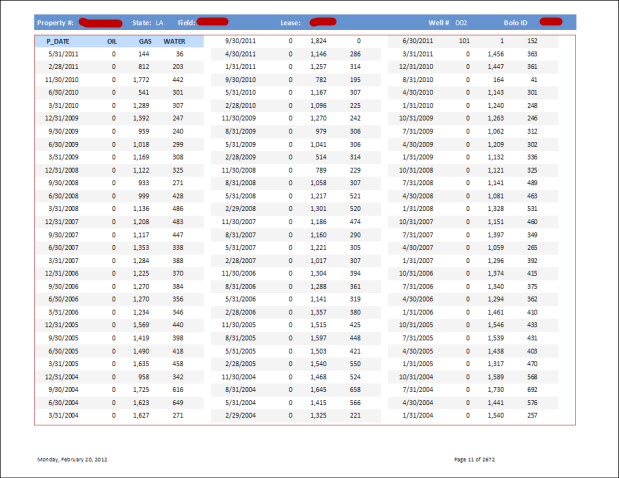Click gas value 514 in 2/28/2009 row

(321, 157)
